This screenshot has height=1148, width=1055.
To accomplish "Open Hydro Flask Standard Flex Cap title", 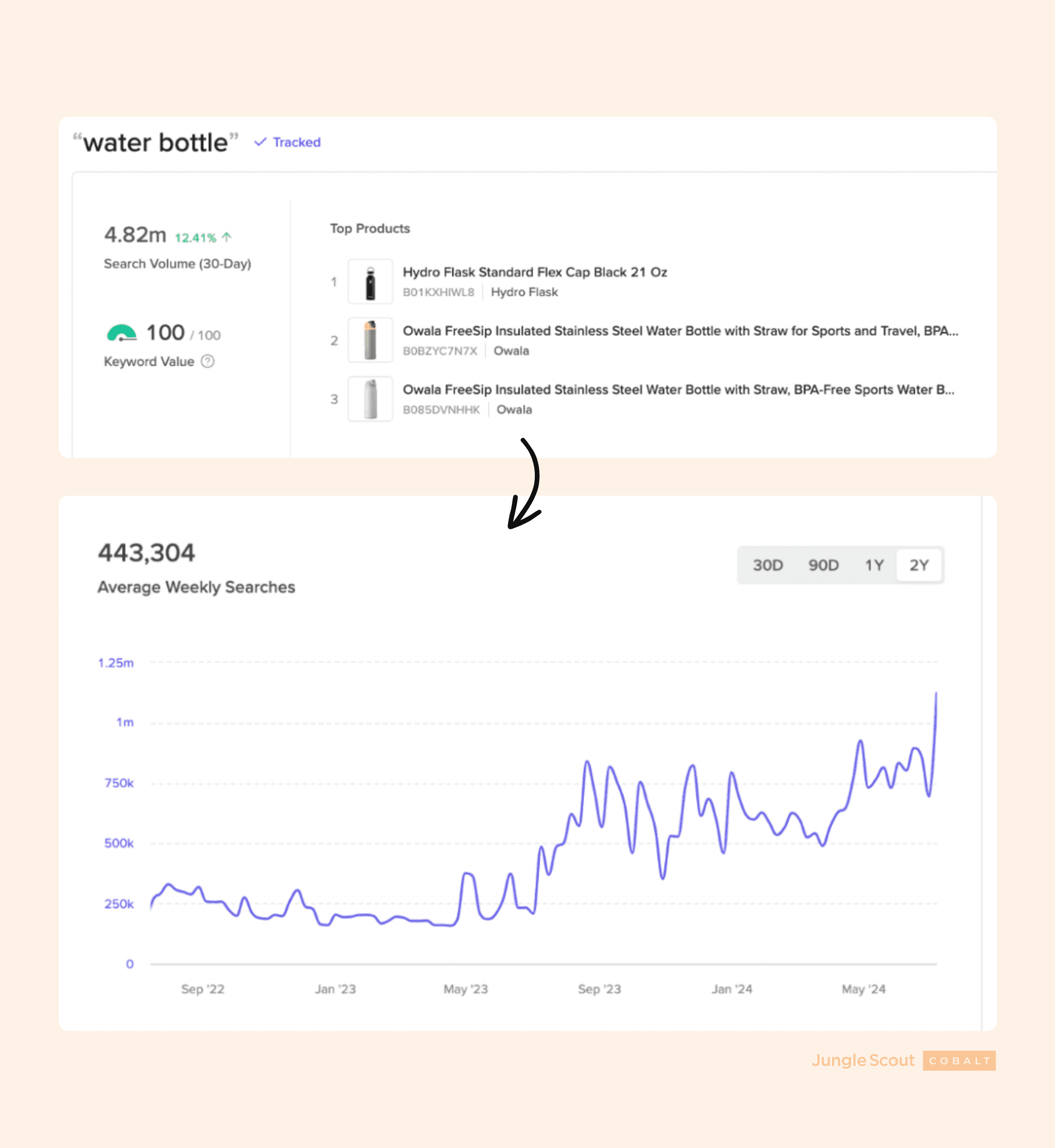I will tap(535, 272).
